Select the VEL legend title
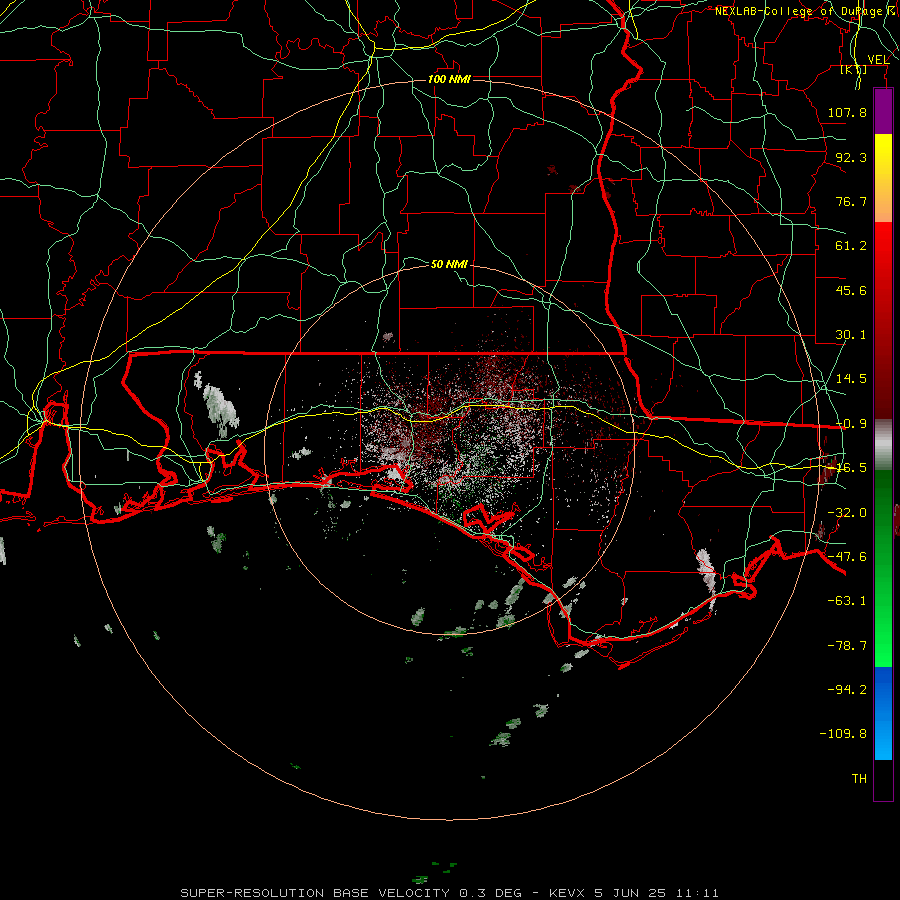900x900 pixels. click(x=878, y=60)
